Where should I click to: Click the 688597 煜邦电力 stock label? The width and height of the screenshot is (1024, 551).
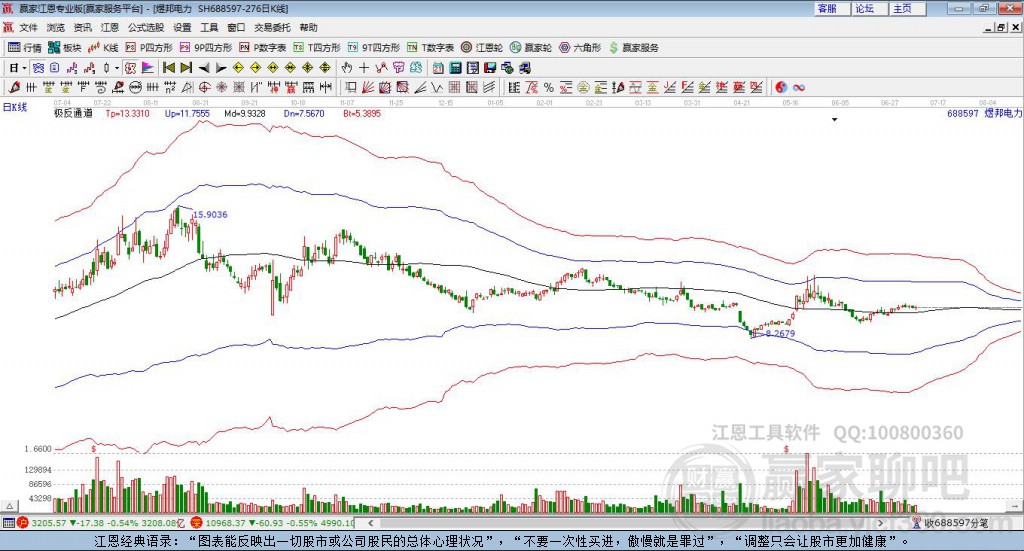(x=984, y=113)
